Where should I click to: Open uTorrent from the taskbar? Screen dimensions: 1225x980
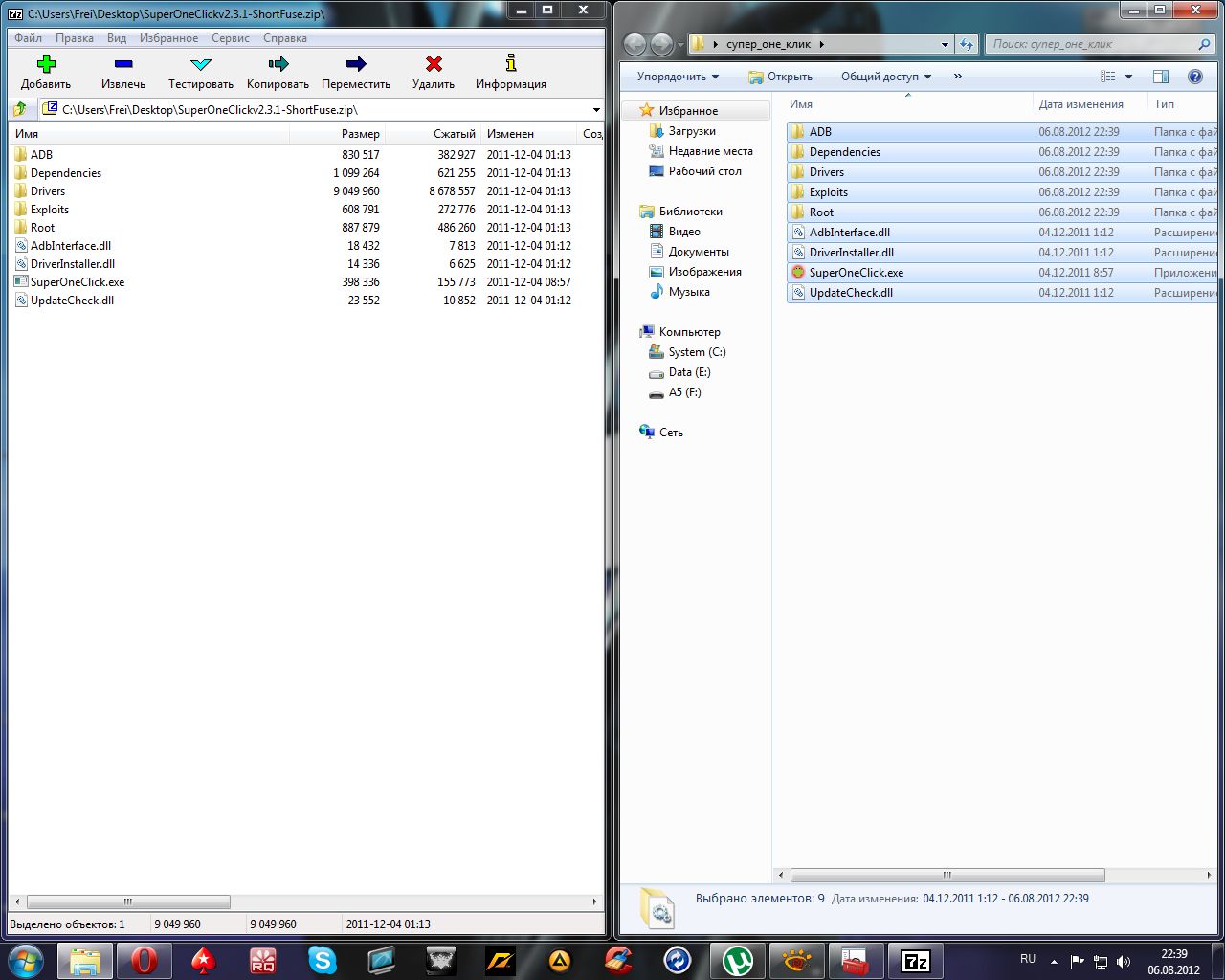(x=737, y=960)
